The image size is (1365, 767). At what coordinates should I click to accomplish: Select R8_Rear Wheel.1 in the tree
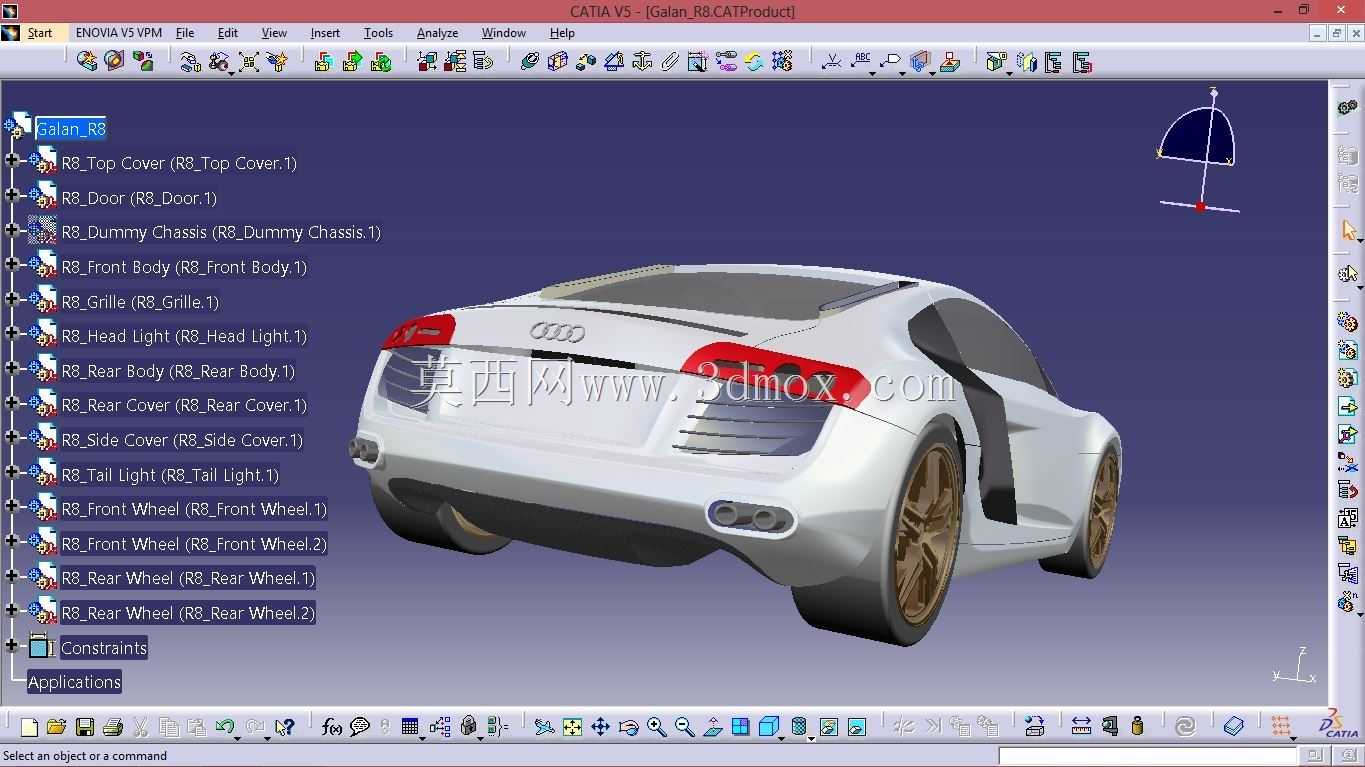click(188, 578)
